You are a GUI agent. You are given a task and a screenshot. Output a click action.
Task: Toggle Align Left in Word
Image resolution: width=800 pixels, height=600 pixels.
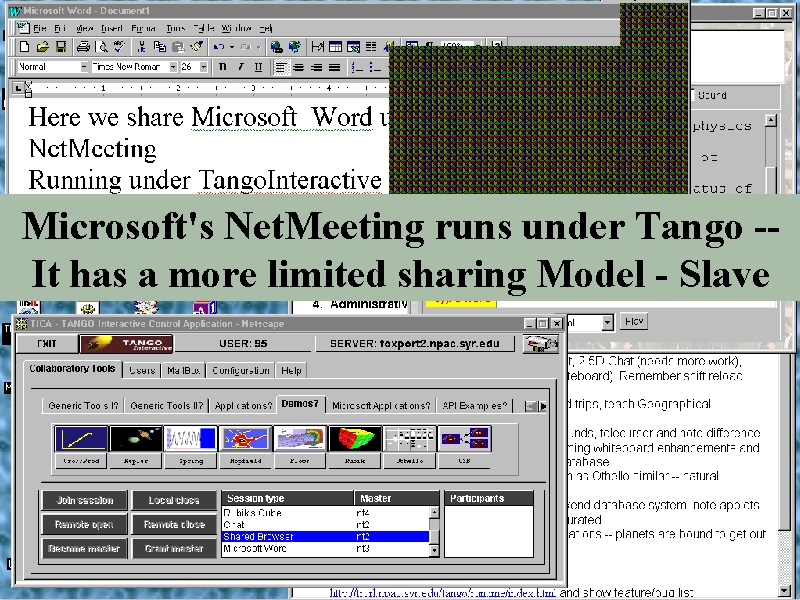click(280, 67)
